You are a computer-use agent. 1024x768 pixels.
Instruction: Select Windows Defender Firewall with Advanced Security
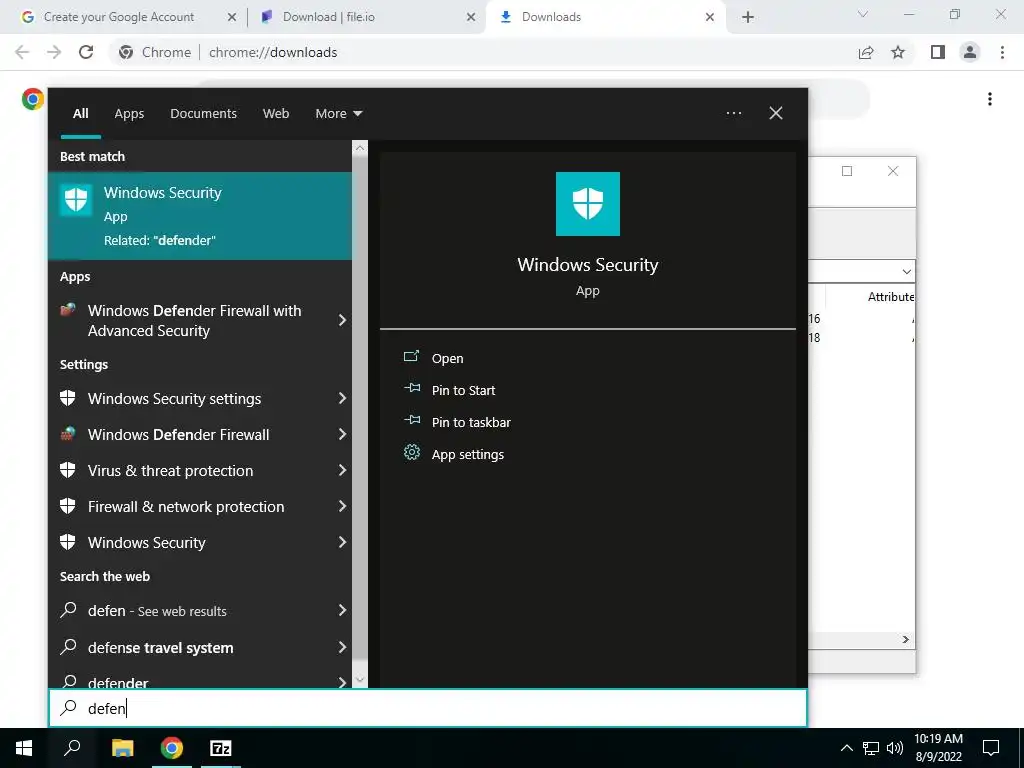[194, 321]
